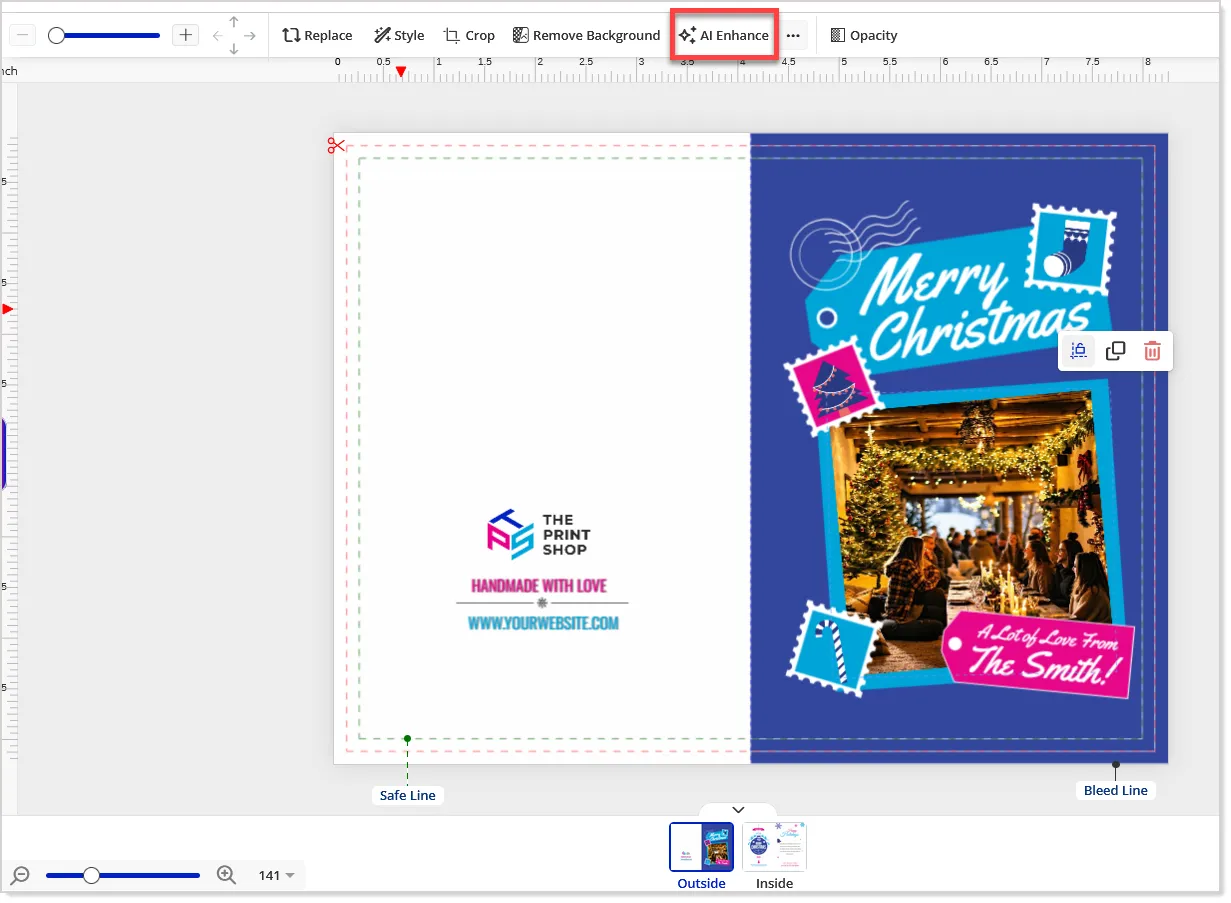Viewport: 1231px width, 903px height.
Task: Click the red marker on the horizontal ruler
Action: pyautogui.click(x=401, y=72)
